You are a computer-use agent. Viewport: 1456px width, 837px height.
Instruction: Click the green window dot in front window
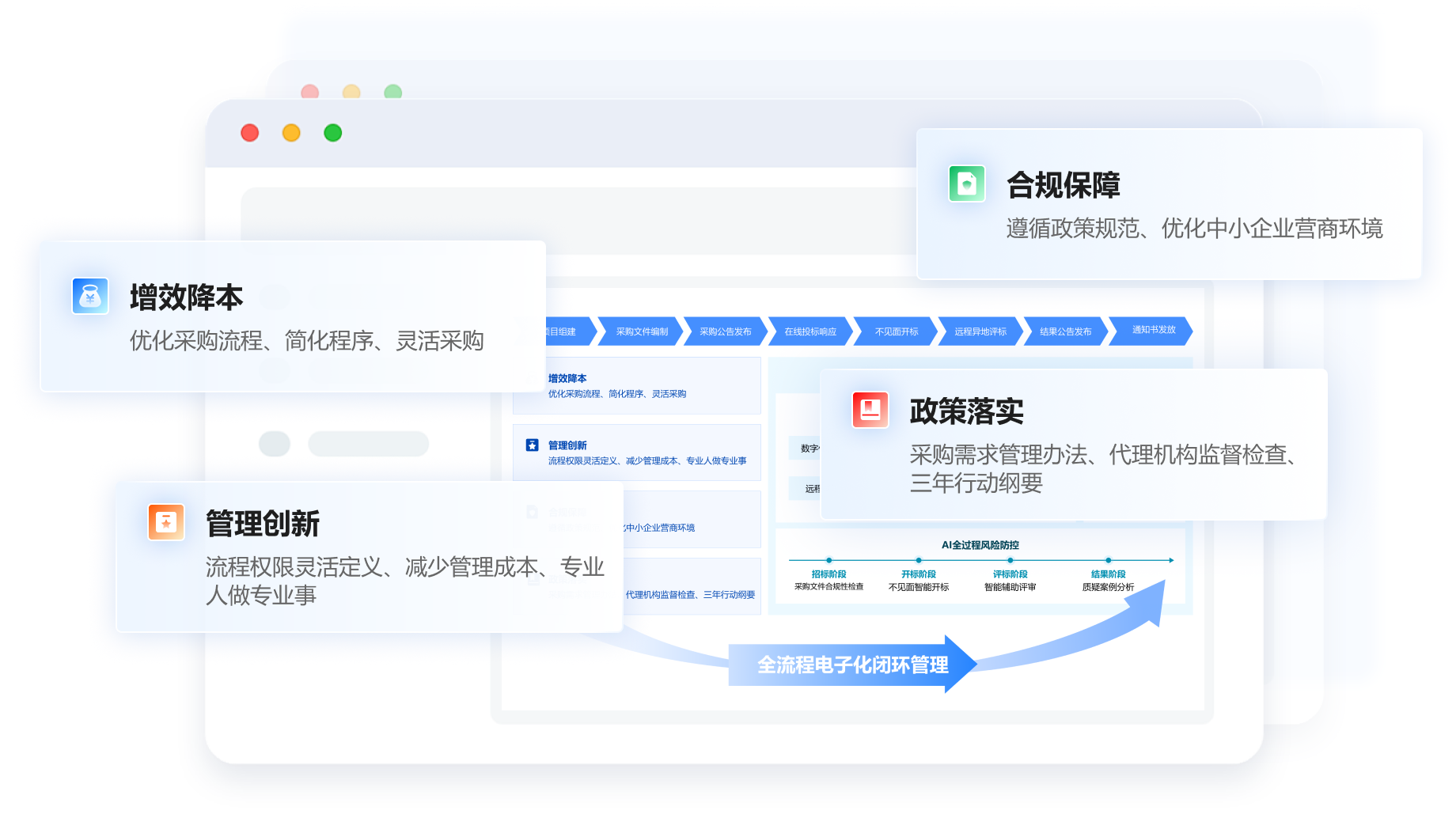(x=333, y=133)
